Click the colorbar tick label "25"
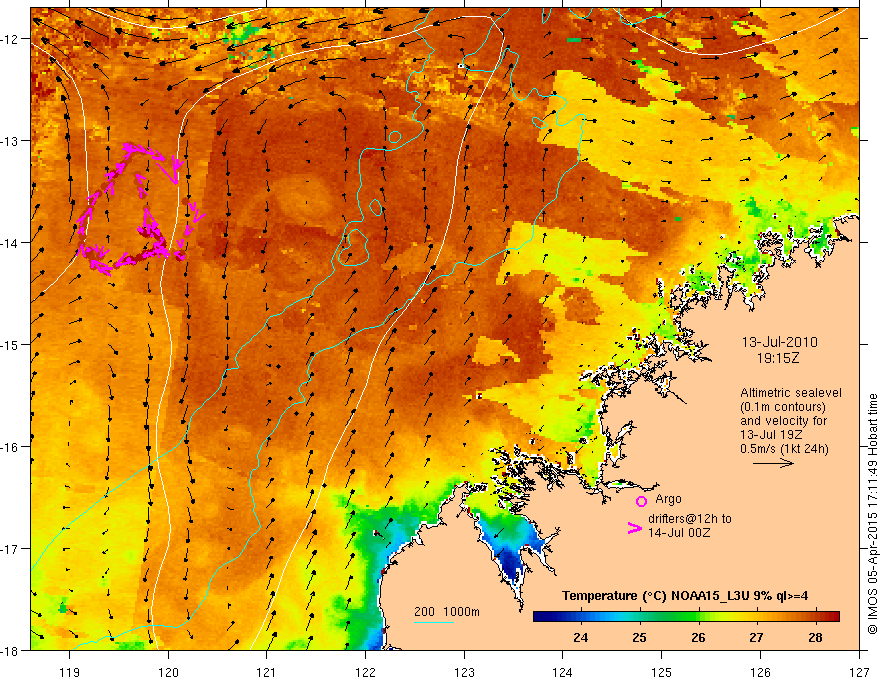This screenshot has width=880, height=680. coord(639,638)
